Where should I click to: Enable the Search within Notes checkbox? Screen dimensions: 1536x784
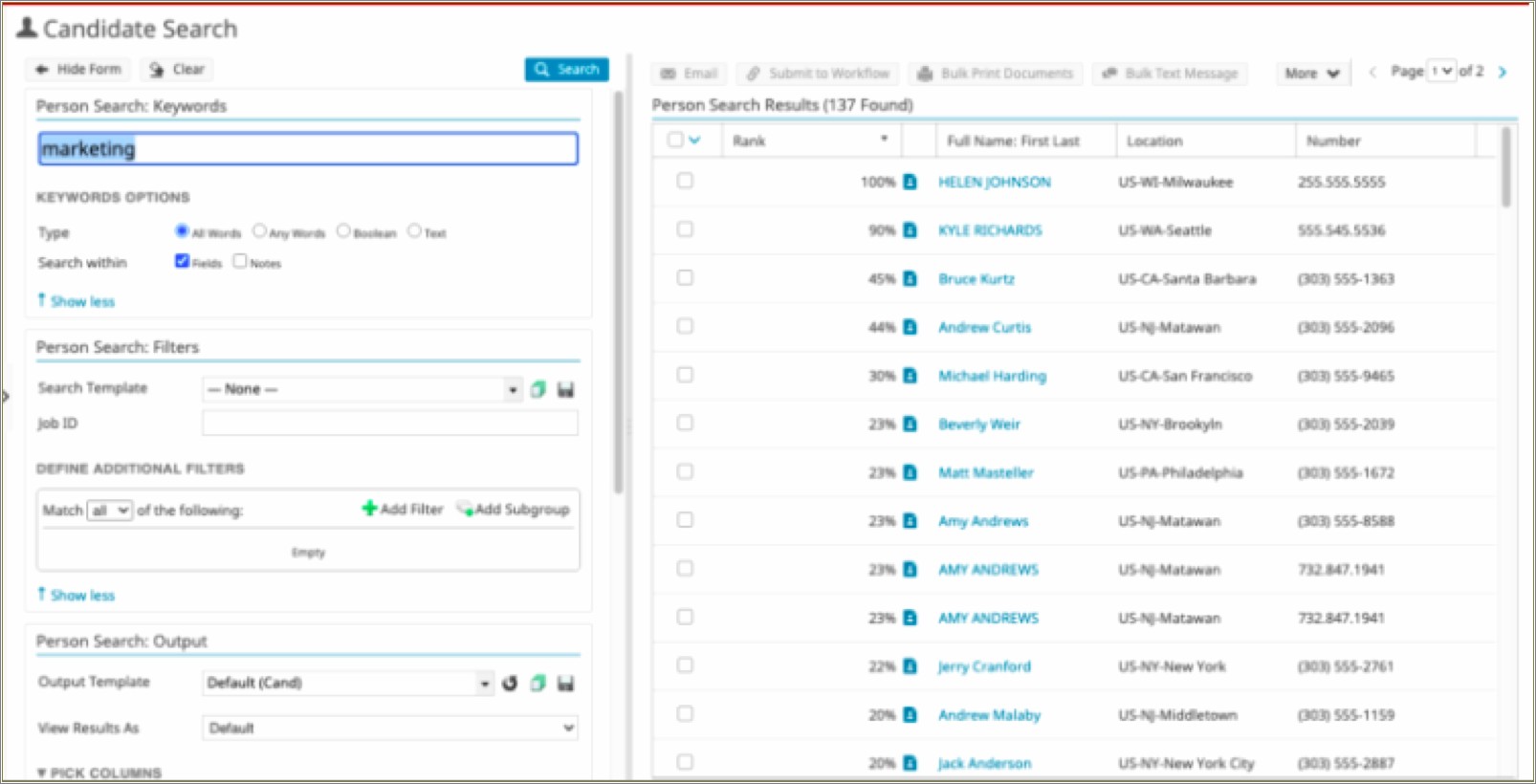[240, 261]
